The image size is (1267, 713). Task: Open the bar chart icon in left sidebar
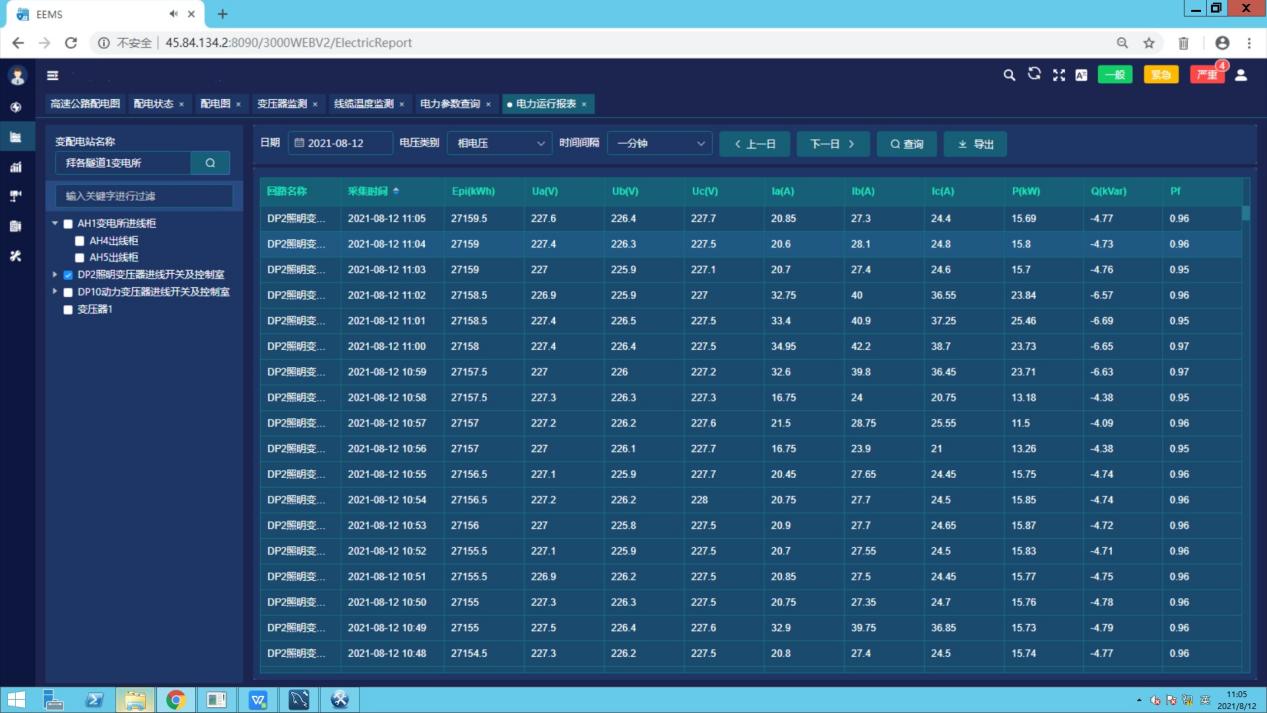coord(15,167)
